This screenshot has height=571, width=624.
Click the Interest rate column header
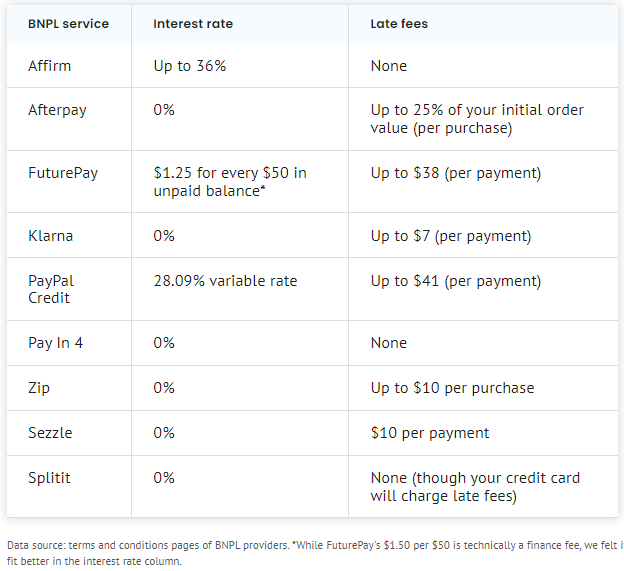point(193,24)
